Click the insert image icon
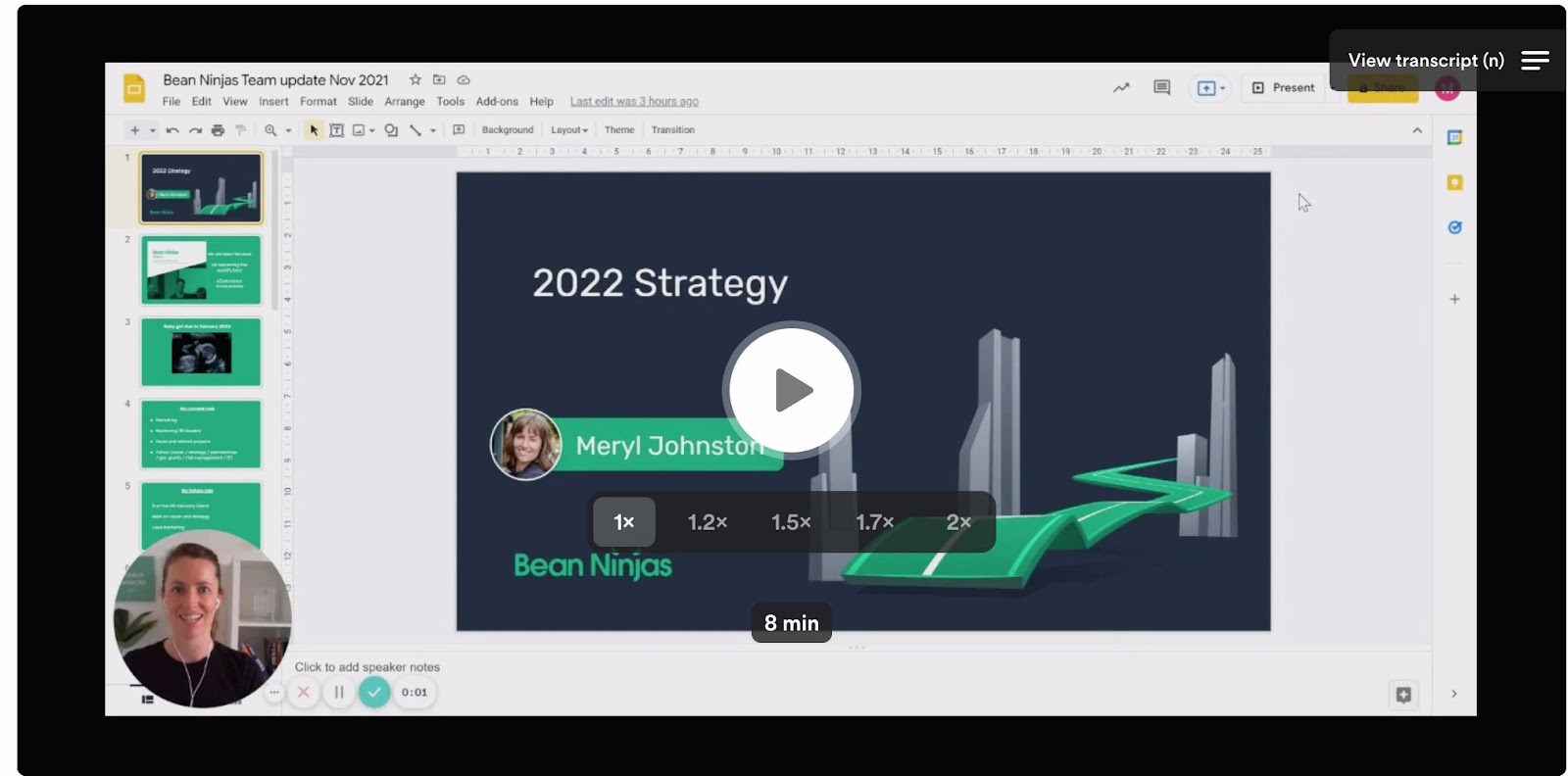This screenshot has width=1568, height=776. click(359, 130)
